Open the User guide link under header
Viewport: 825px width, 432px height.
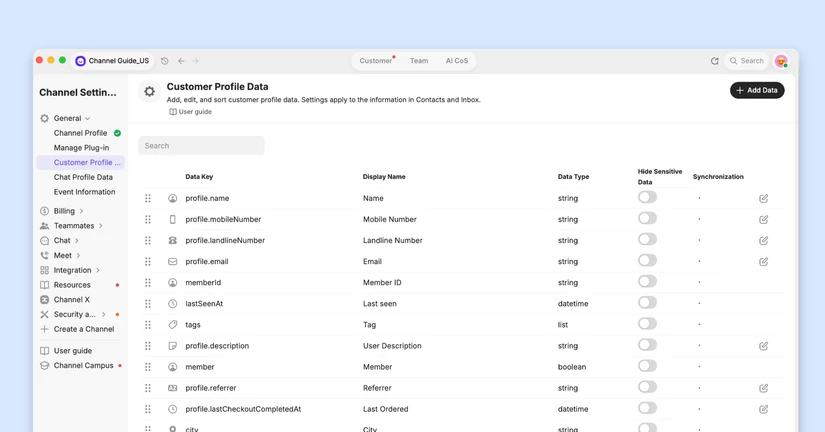(190, 112)
